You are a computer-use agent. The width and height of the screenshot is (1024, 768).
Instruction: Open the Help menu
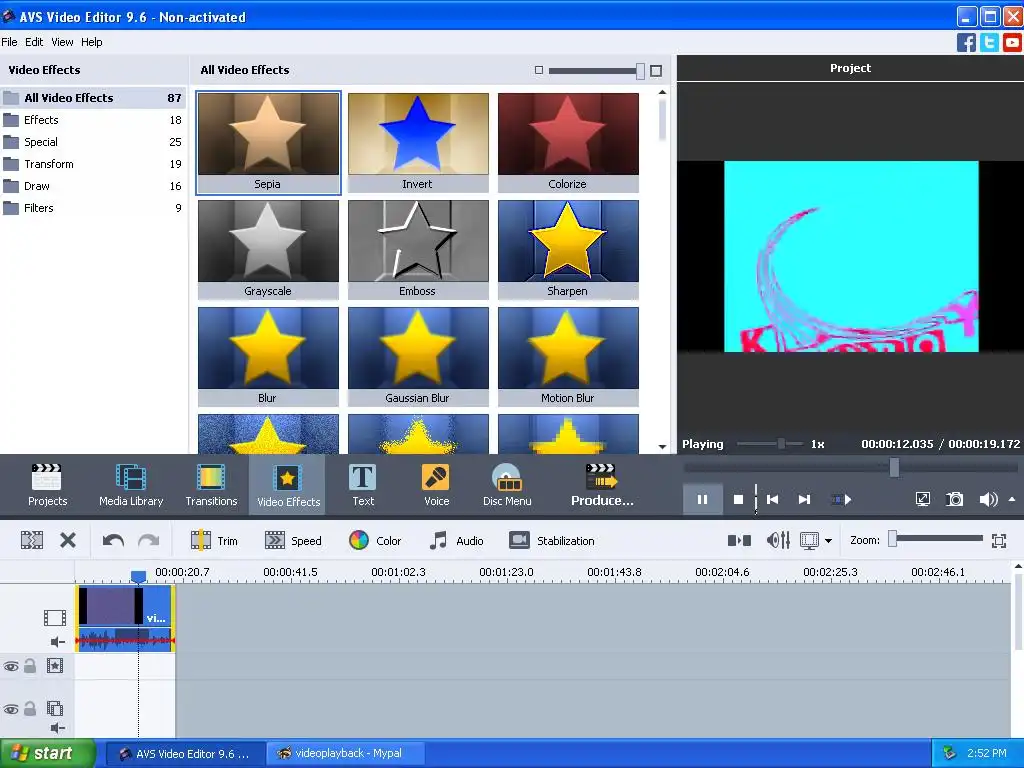pyautogui.click(x=91, y=42)
